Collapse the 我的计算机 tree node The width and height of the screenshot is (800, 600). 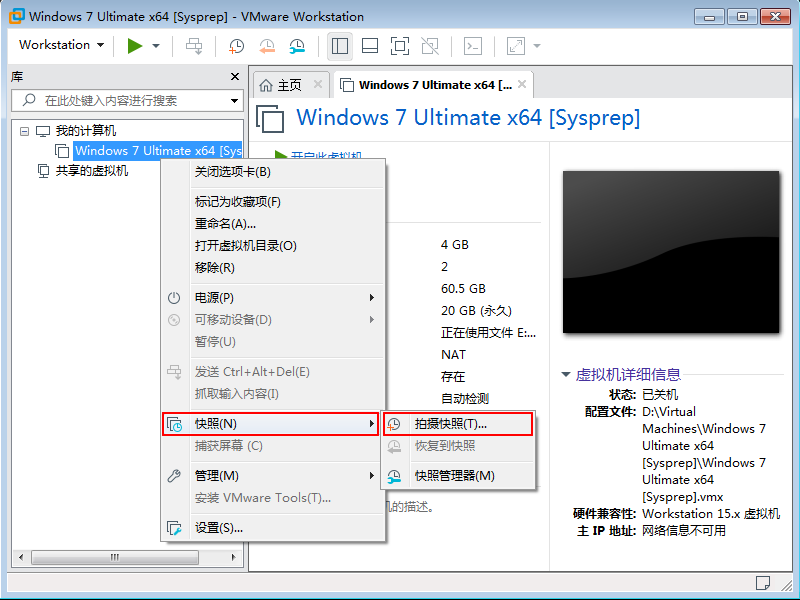point(25,131)
